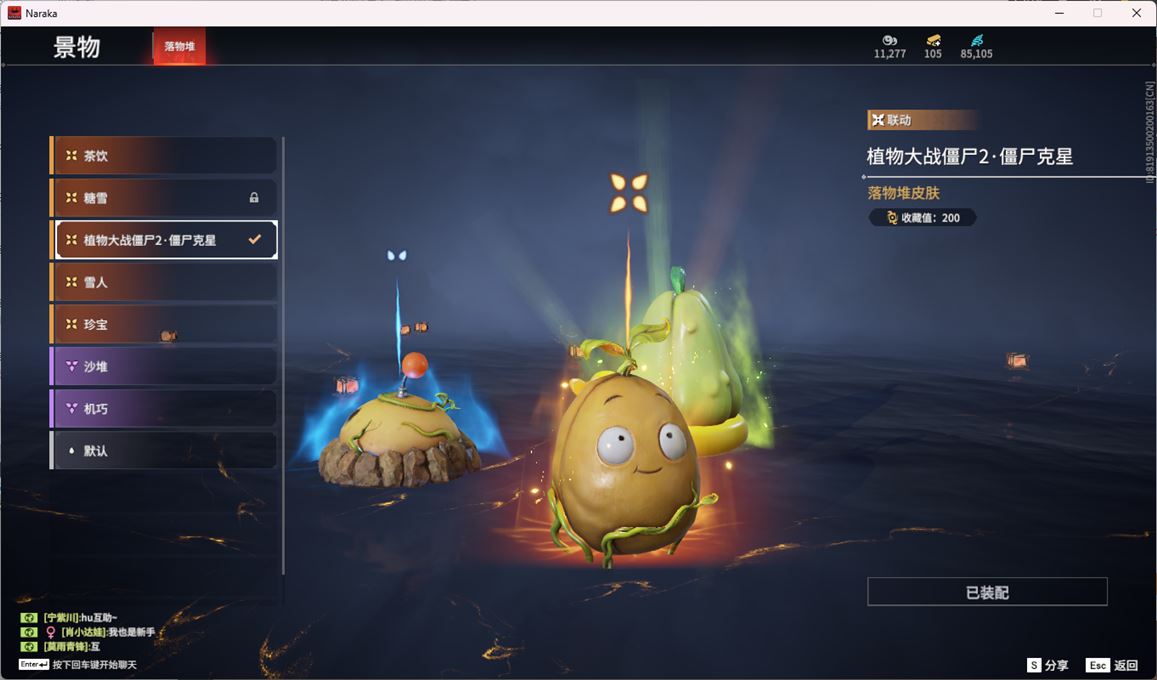Image resolution: width=1157 pixels, height=680 pixels.
Task: Click the 按下回车键开始聊天 chat prompt
Action: pos(94,665)
